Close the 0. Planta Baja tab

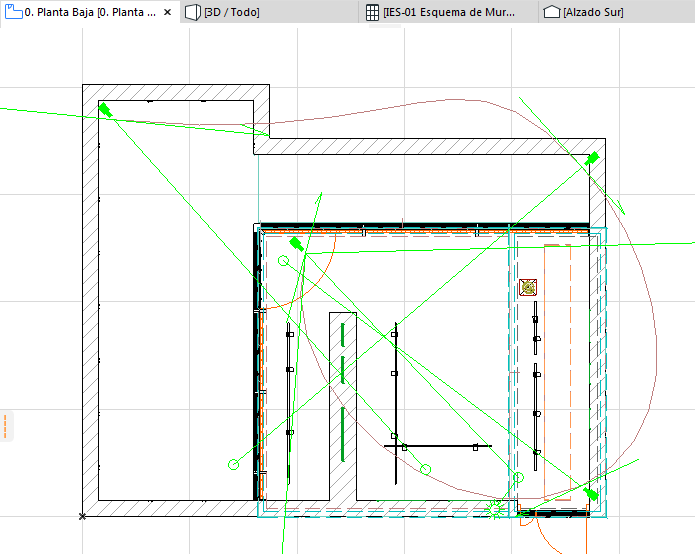click(x=168, y=12)
